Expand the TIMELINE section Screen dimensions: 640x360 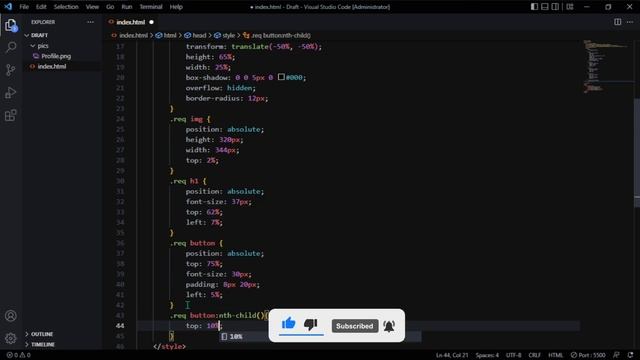click(43, 344)
